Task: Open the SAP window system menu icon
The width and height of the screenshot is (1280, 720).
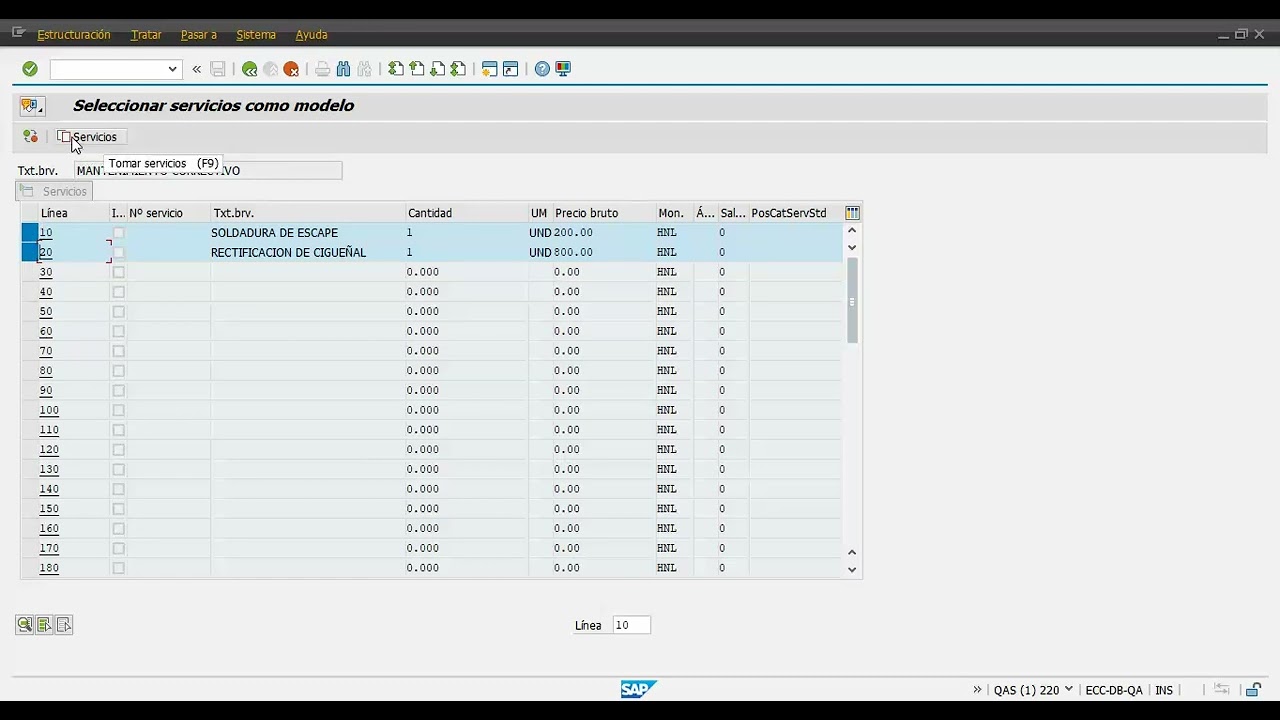Action: click(x=18, y=33)
